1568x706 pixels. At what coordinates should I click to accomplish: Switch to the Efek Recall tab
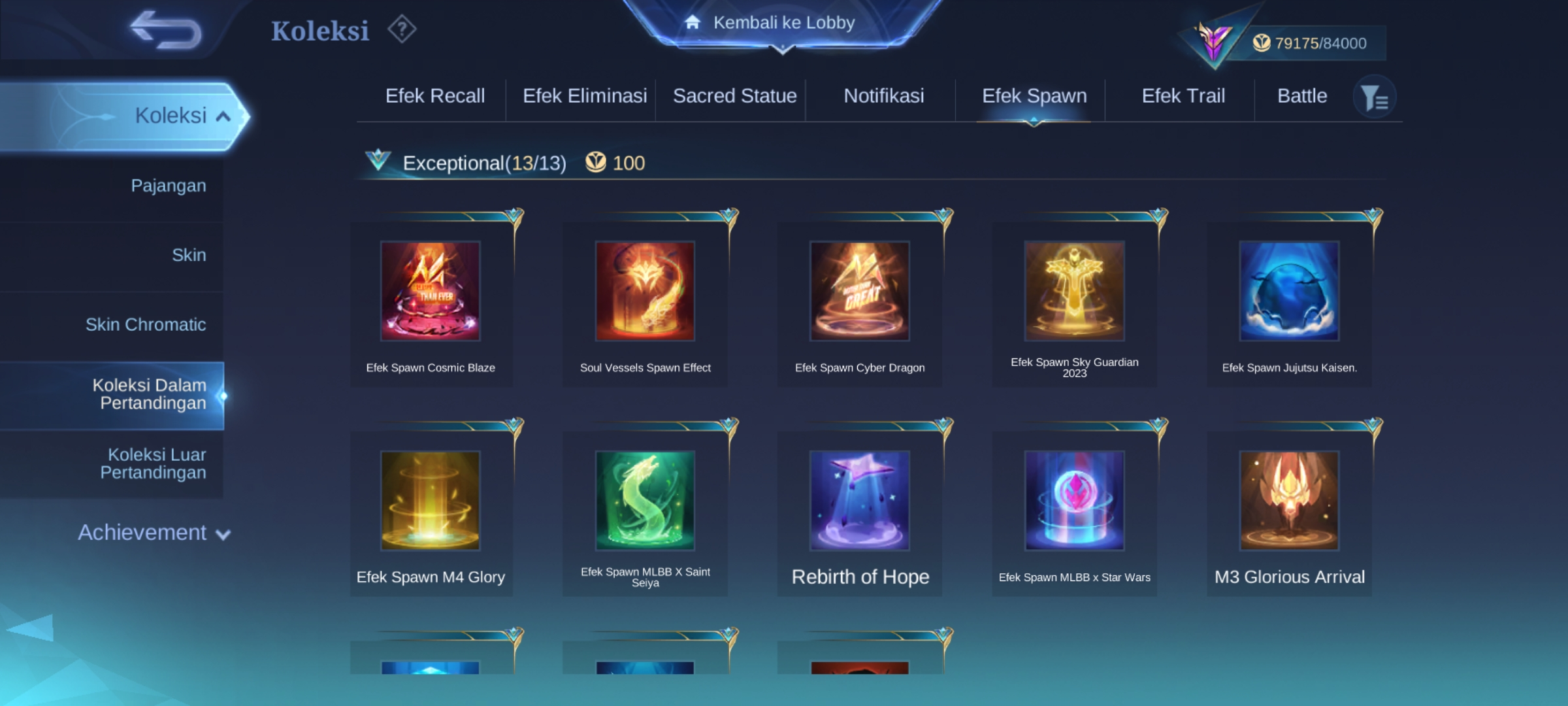point(435,96)
